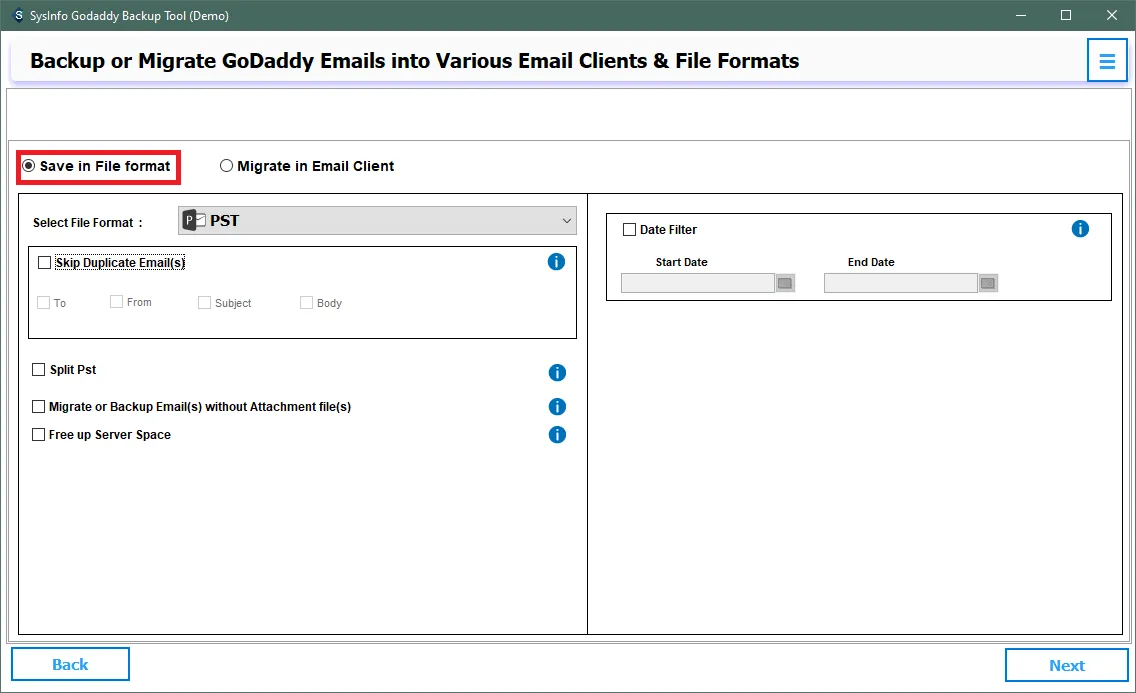This screenshot has height=693, width=1136.
Task: Click the Next button
Action: coord(1066,665)
